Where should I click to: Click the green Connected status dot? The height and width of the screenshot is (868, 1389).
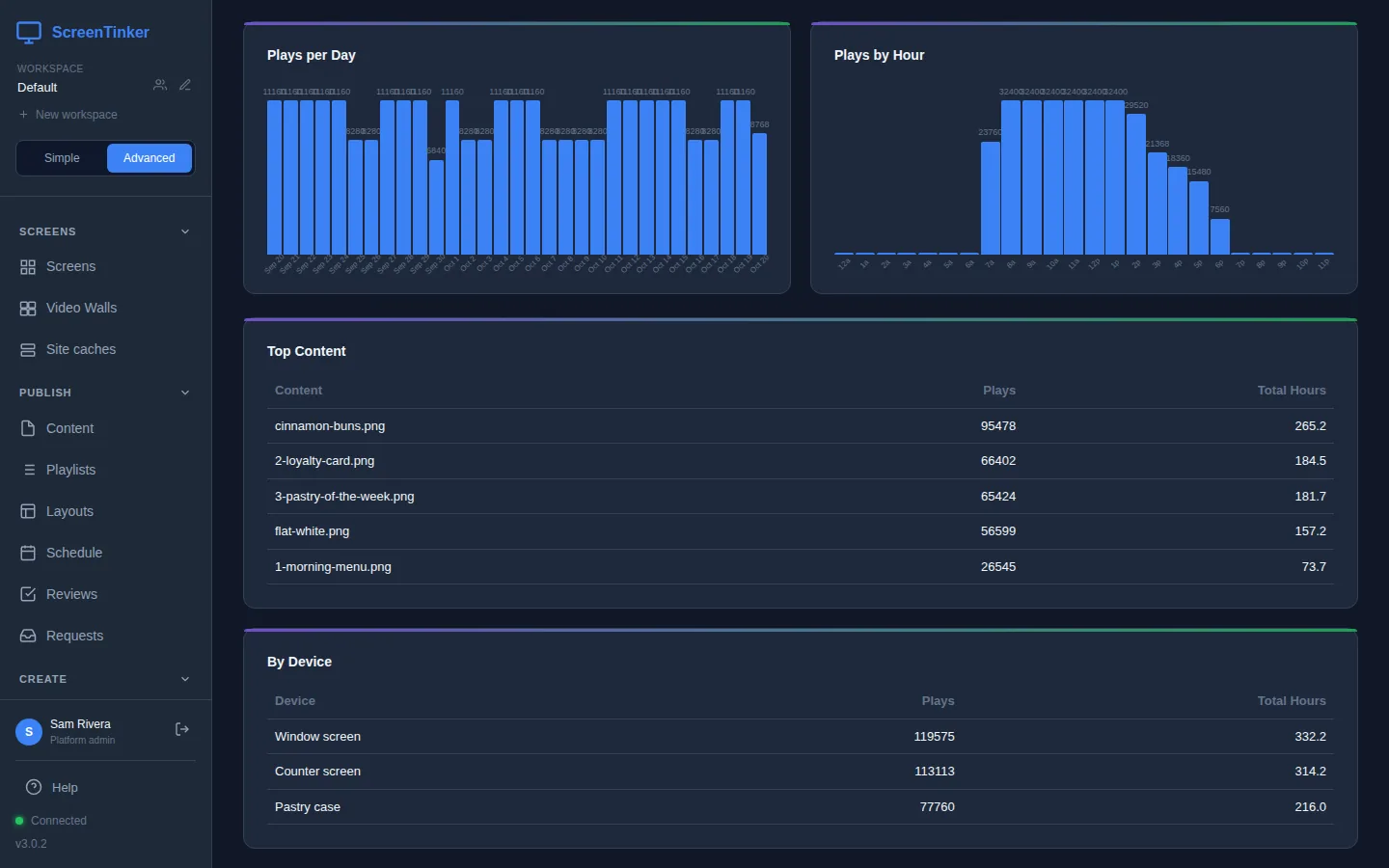pos(19,821)
